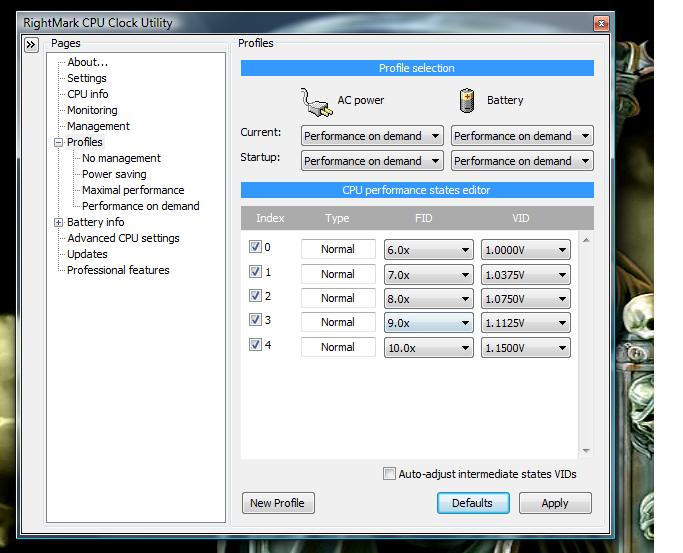Screen dimensions: 683x553
Task: Open the Settings page
Action: pyautogui.click(x=87, y=78)
